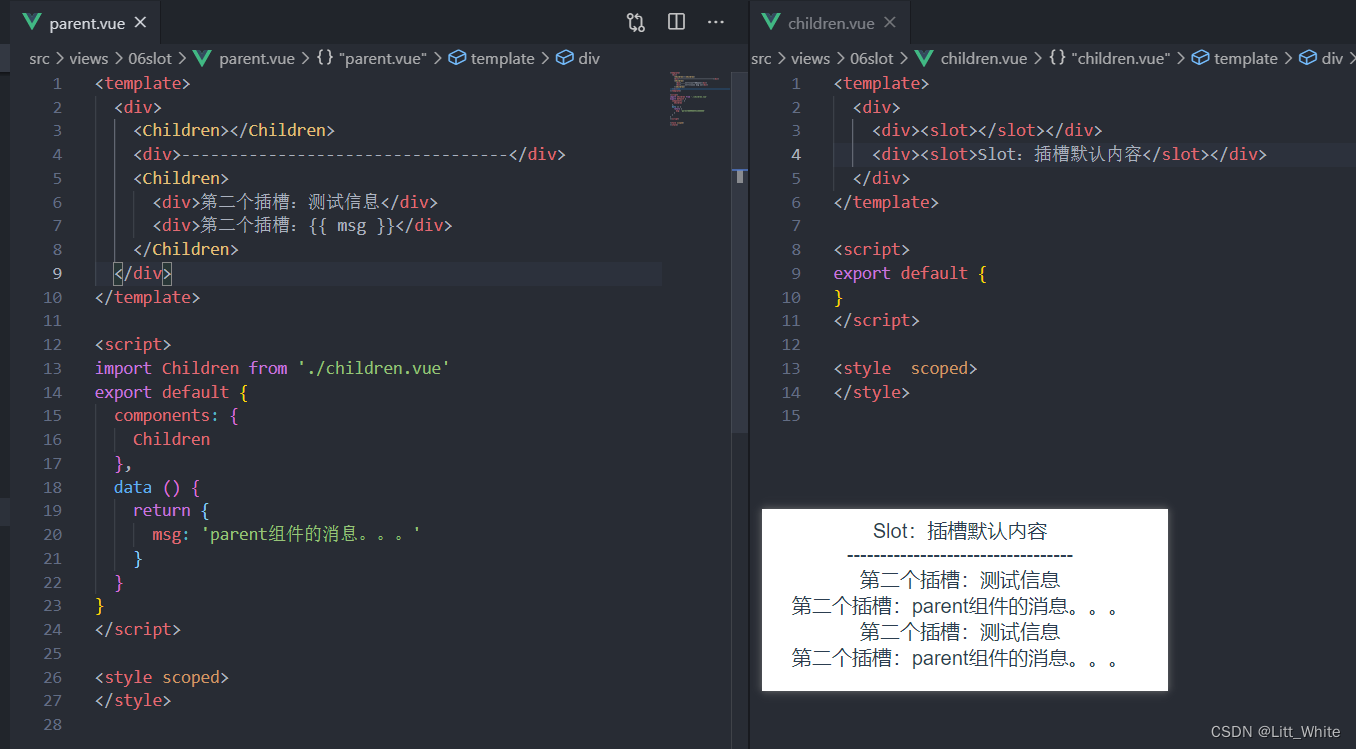Viewport: 1356px width, 749px height.
Task: Click the Vue icon on the parent.vue tab
Action: click(32, 22)
